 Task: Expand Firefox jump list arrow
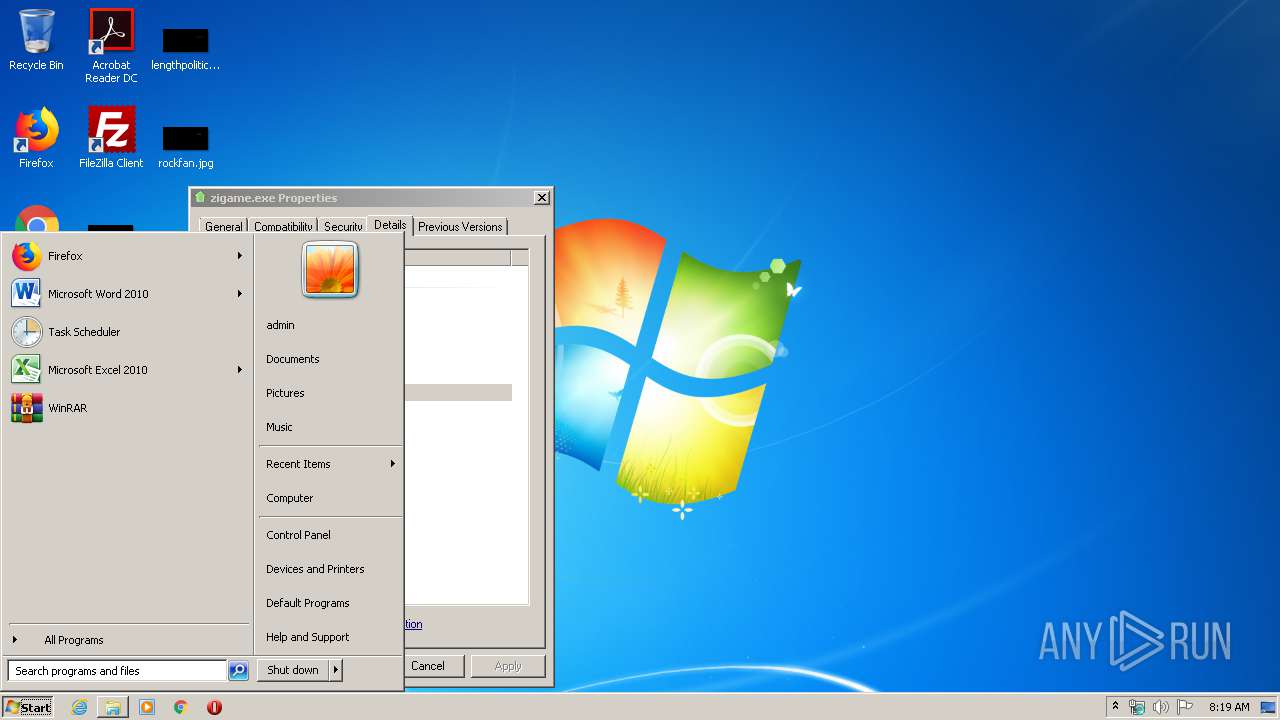[240, 256]
